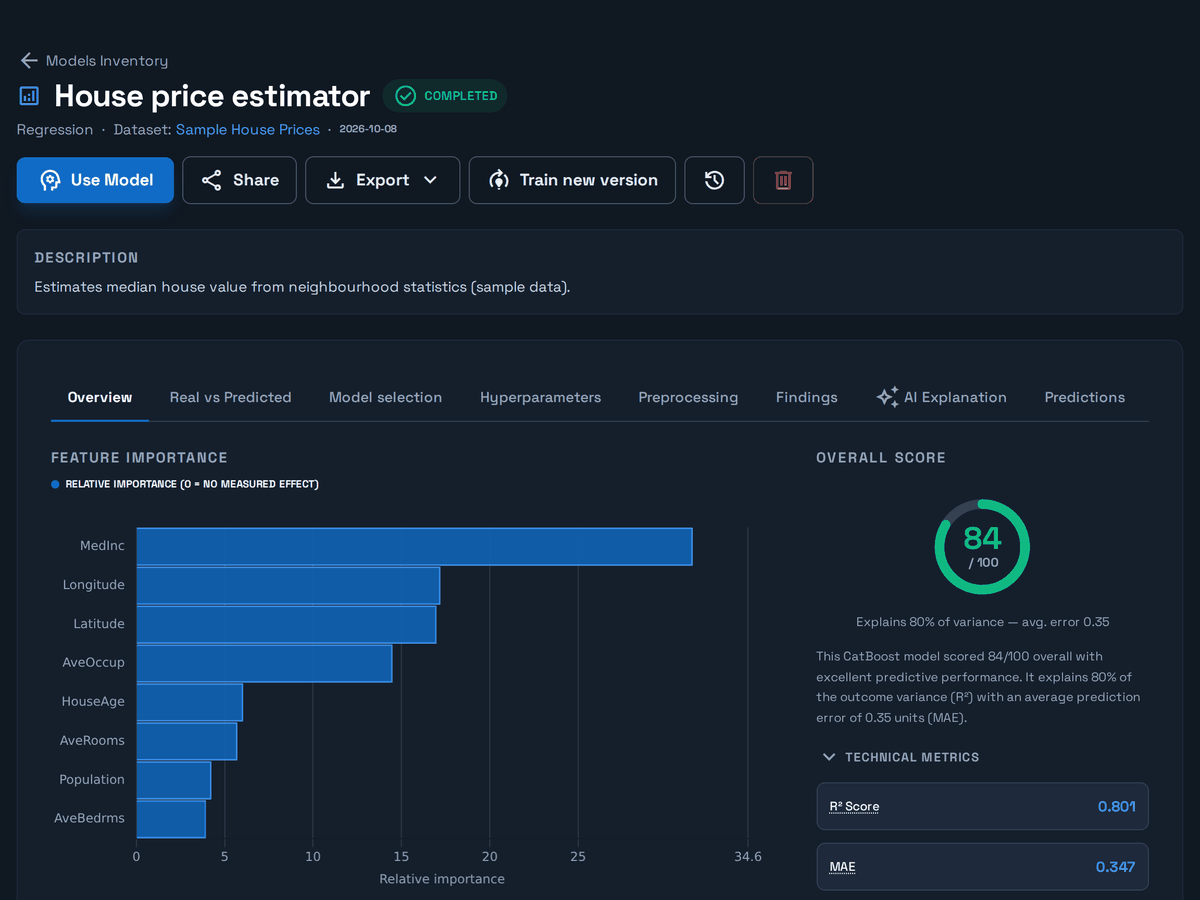Click the MedInc importance bar
Image resolution: width=1200 pixels, height=900 pixels.
click(x=414, y=546)
